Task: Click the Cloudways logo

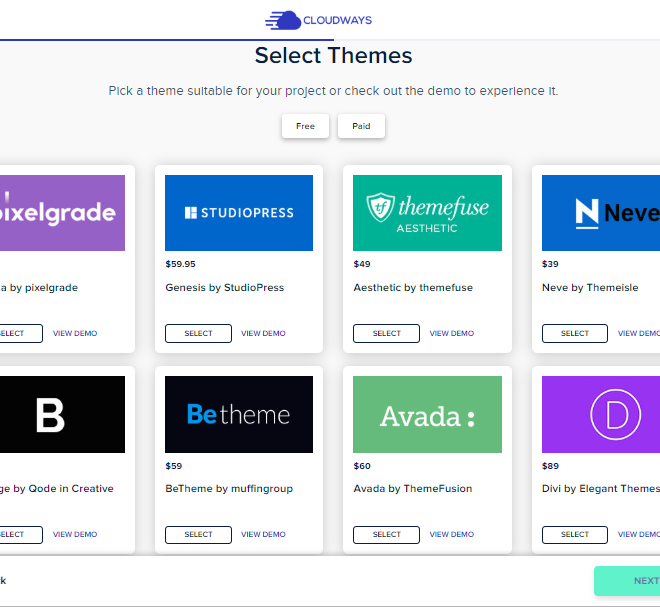Action: coord(318,20)
